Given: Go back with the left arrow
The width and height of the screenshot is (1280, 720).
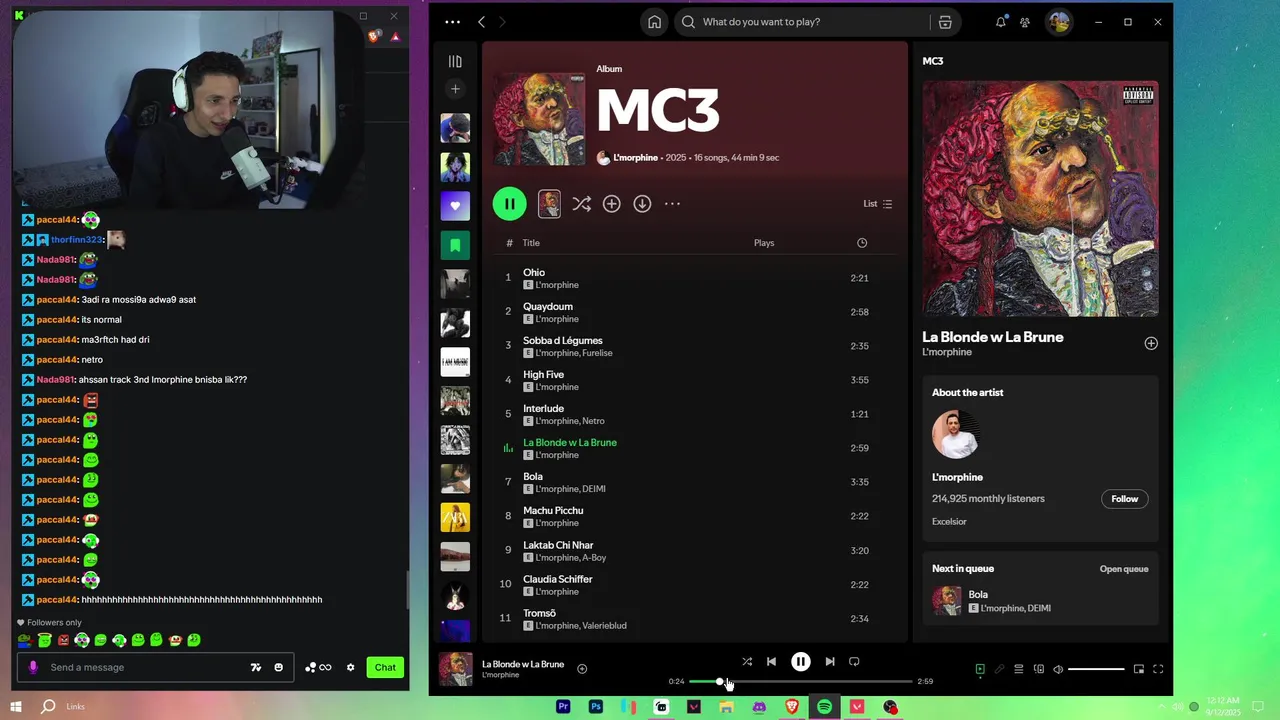Looking at the screenshot, I should (x=481, y=22).
